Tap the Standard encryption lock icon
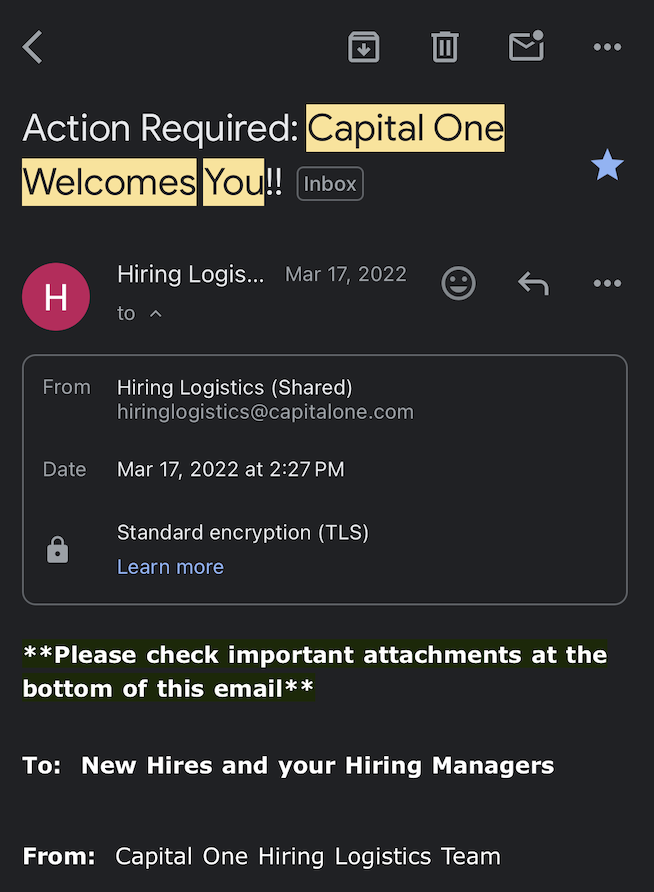The height and width of the screenshot is (892, 654). [58, 550]
